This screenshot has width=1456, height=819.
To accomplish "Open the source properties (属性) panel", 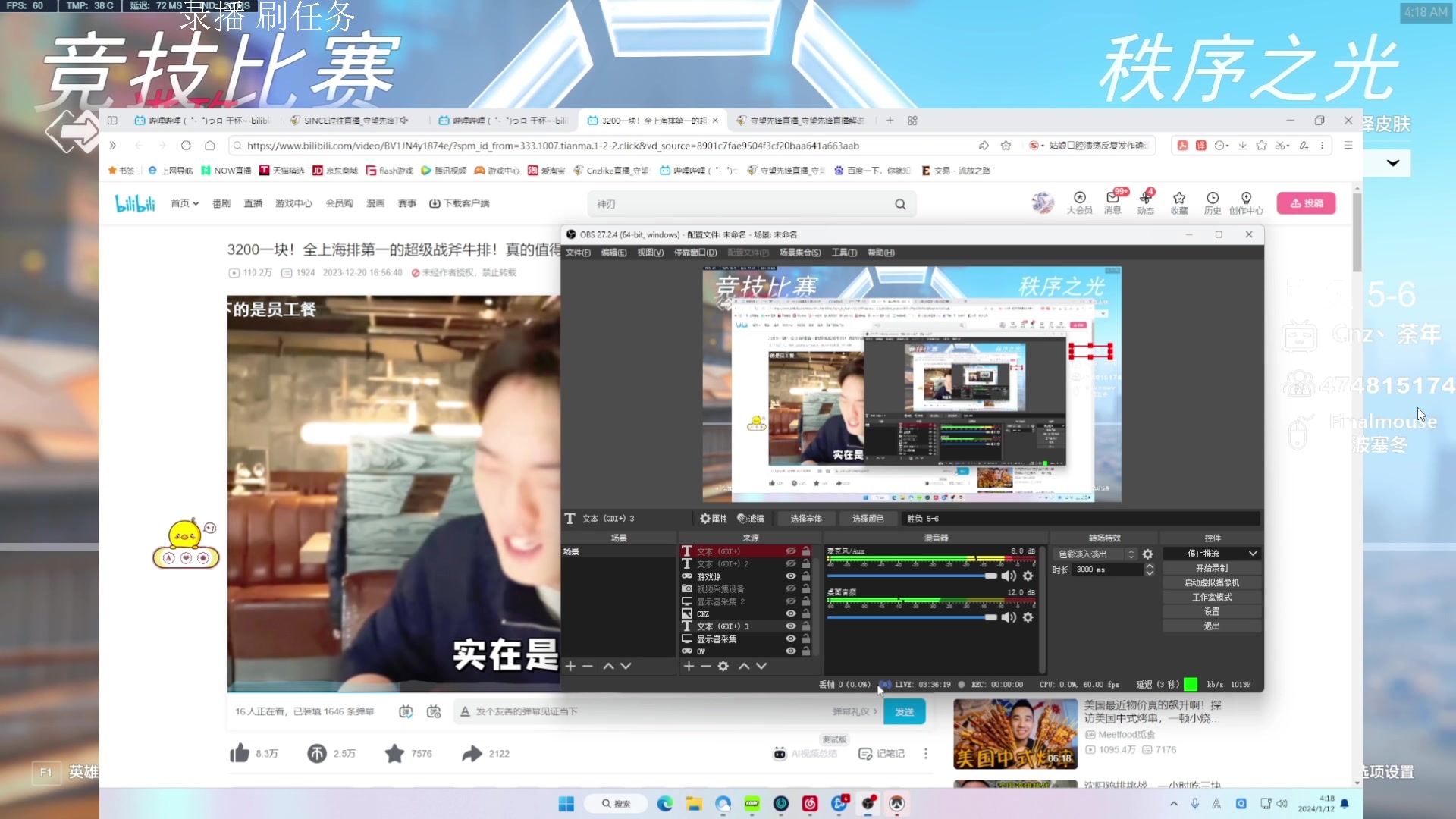I will (713, 518).
